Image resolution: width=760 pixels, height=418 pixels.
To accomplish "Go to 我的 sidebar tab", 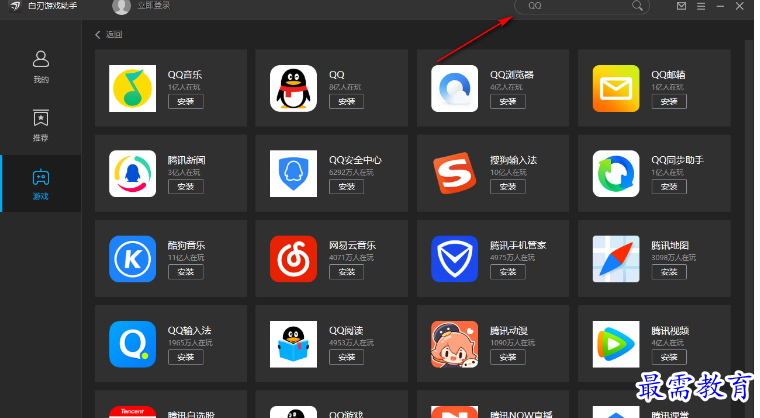I will point(41,67).
